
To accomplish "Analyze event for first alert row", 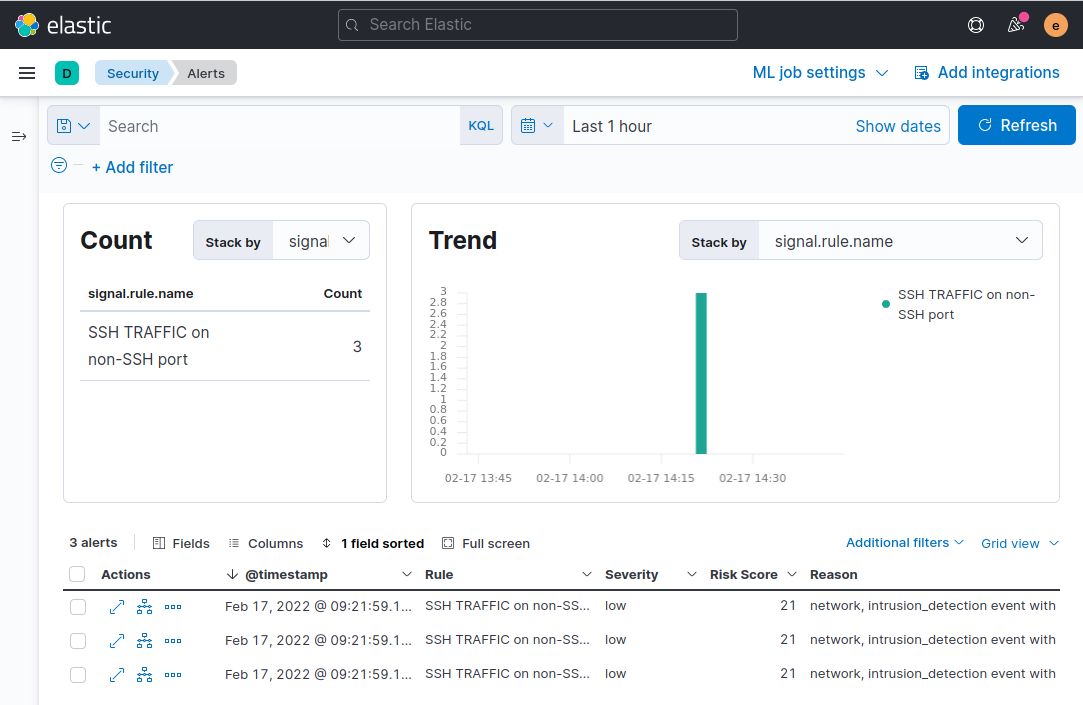I will (144, 607).
